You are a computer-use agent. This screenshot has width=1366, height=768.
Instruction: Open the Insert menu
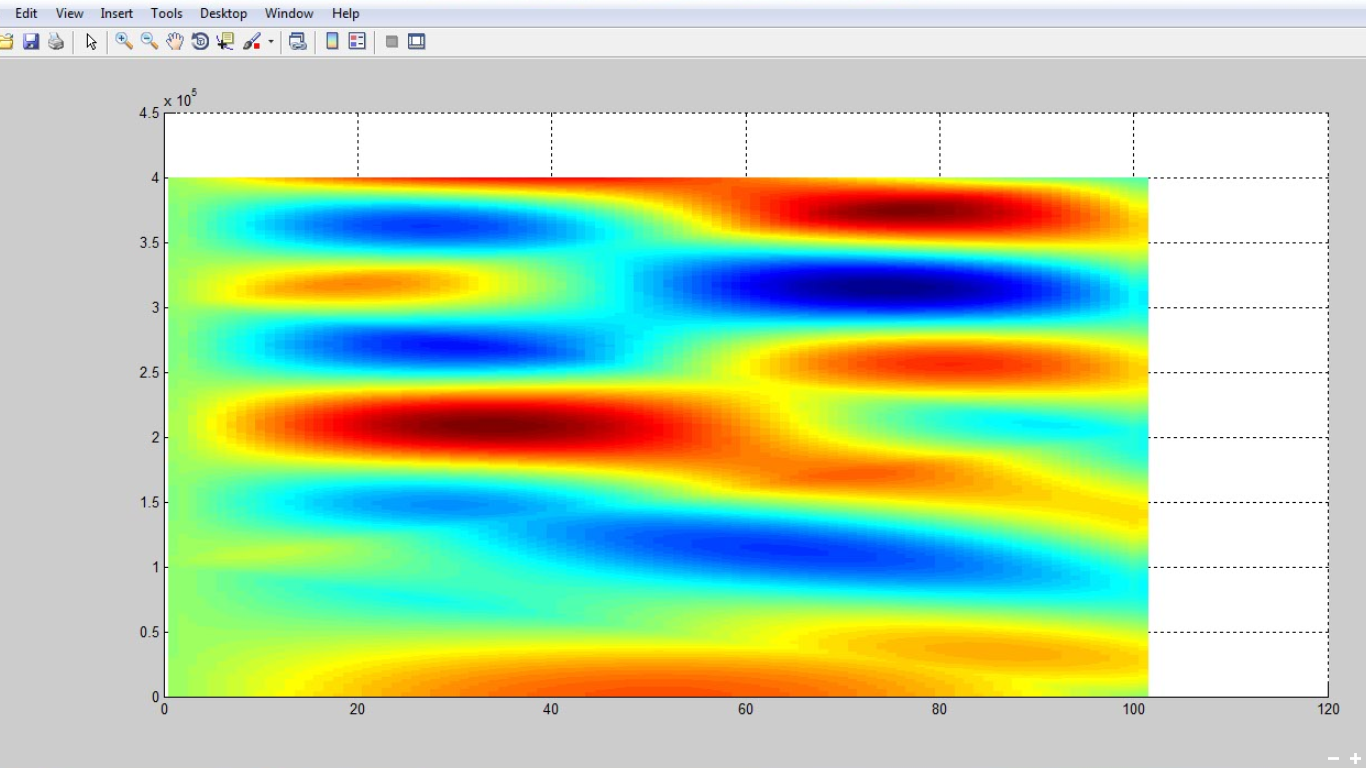tap(116, 13)
